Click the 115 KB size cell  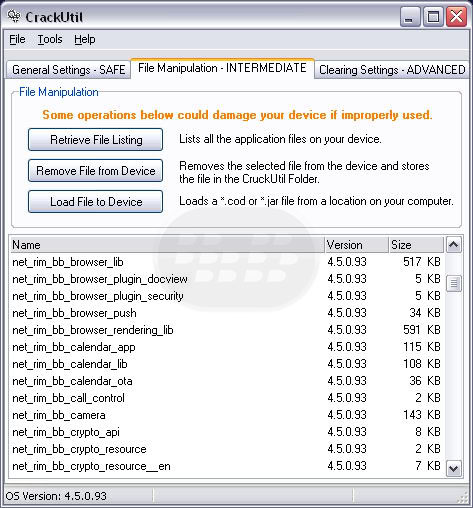422,347
